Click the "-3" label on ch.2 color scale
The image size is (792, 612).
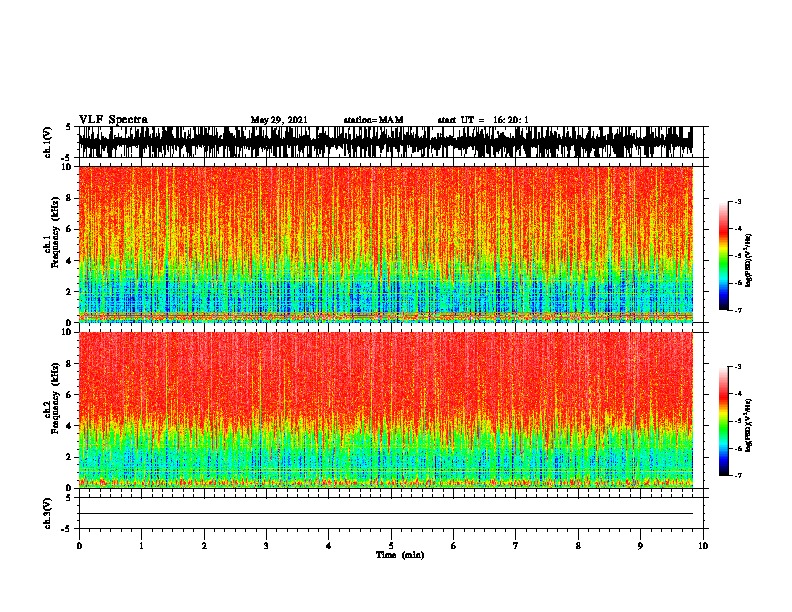coord(737,367)
